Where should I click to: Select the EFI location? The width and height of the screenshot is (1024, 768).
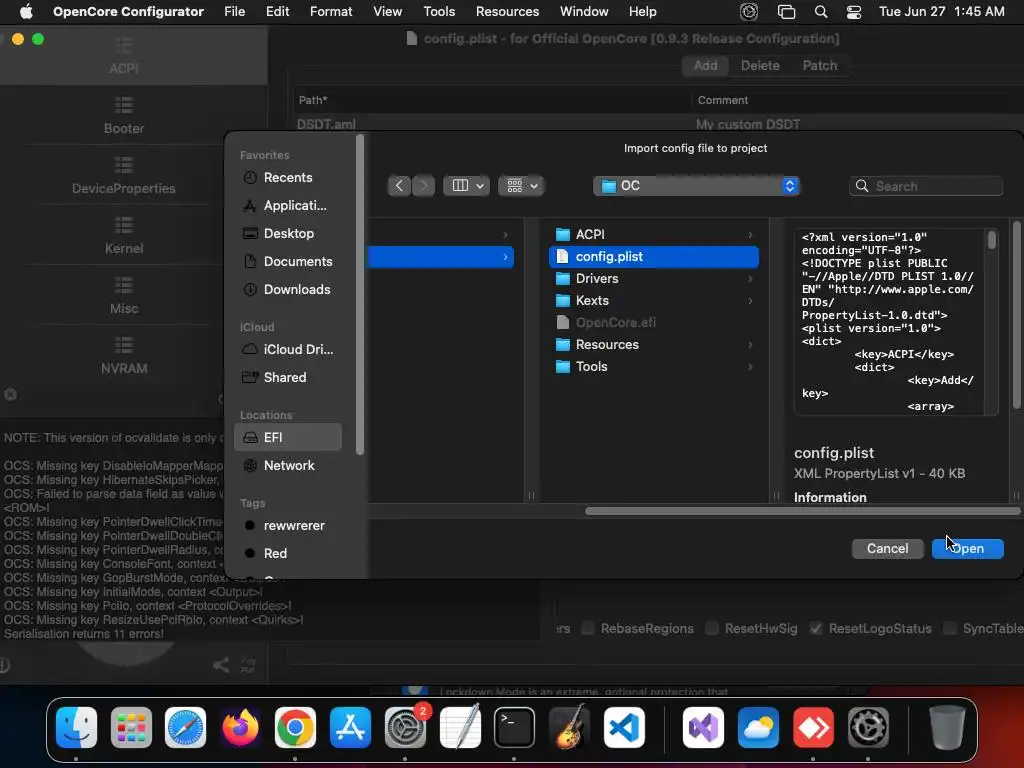tap(287, 438)
